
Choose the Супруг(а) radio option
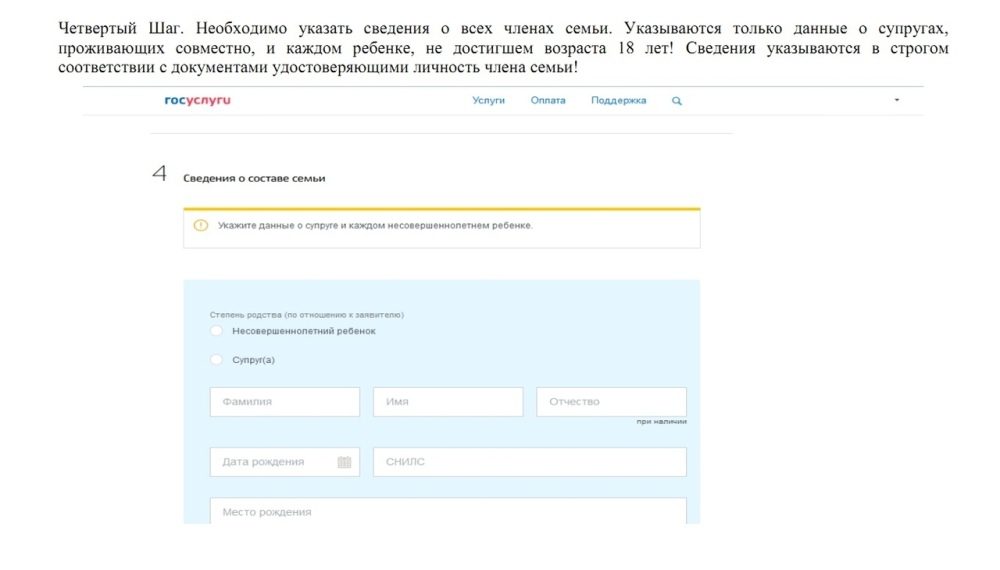pos(217,360)
